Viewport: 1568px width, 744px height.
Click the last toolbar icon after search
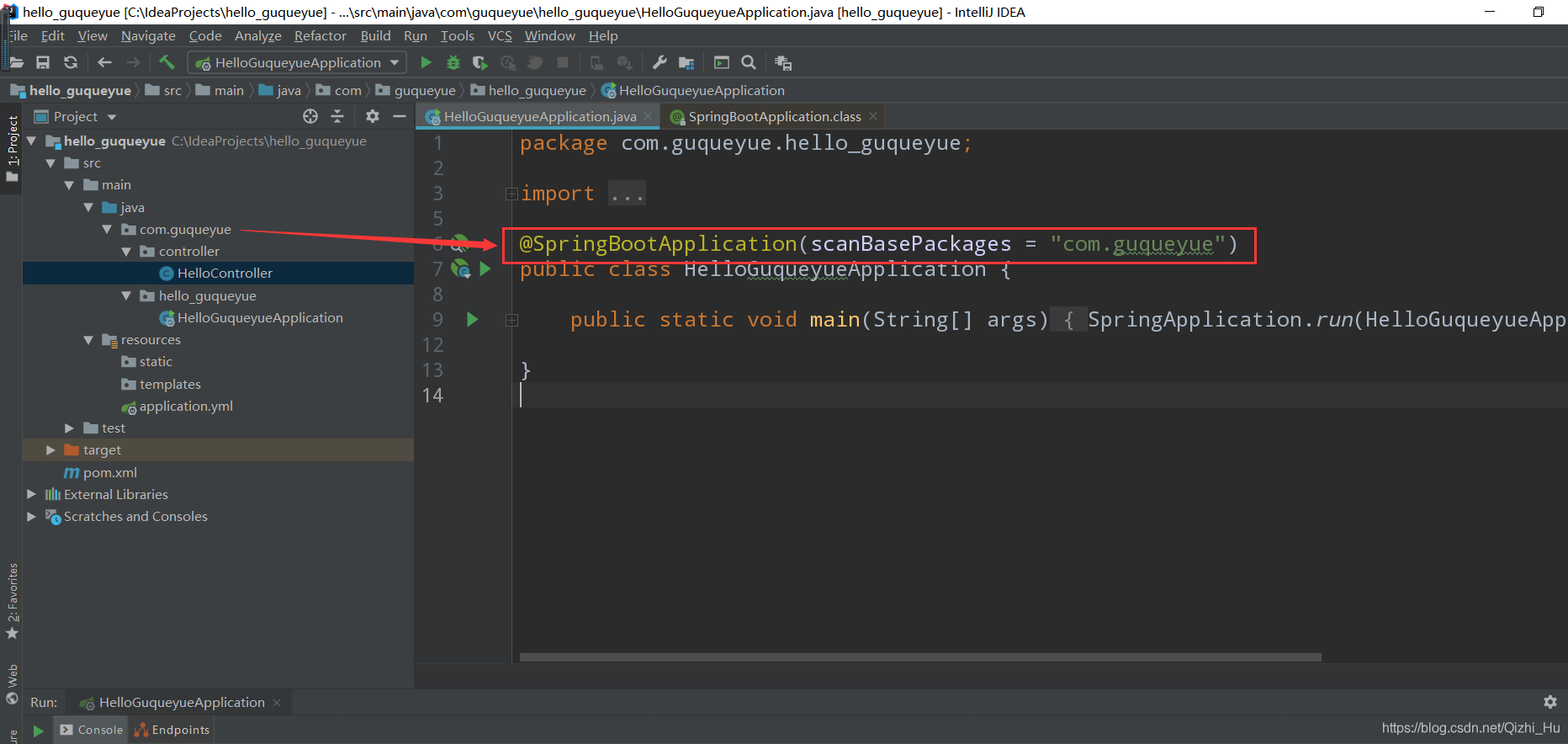(783, 62)
